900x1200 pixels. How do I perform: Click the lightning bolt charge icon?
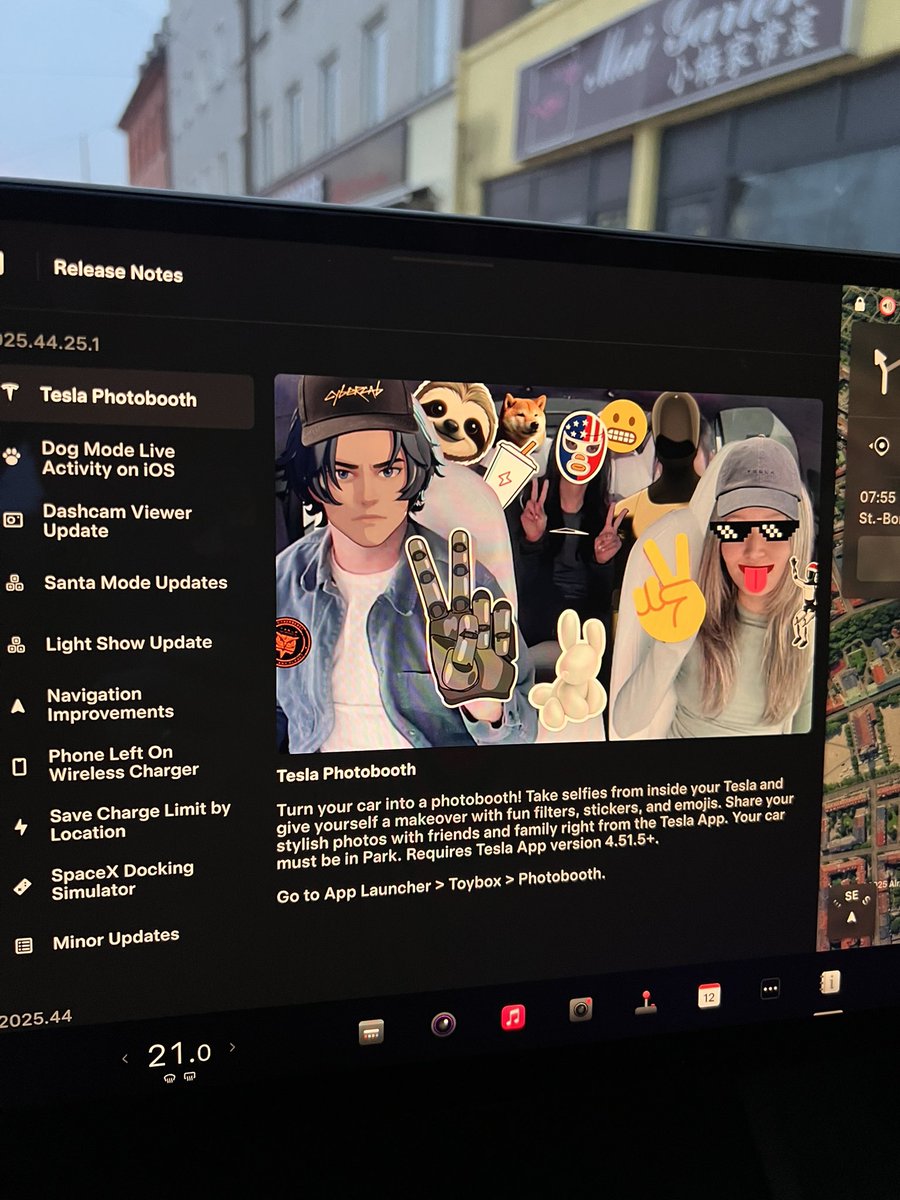20,827
